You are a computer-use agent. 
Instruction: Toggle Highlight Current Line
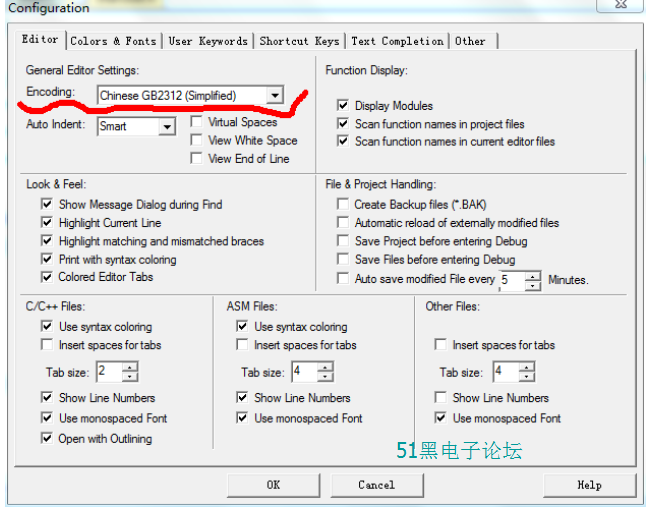tap(47, 222)
